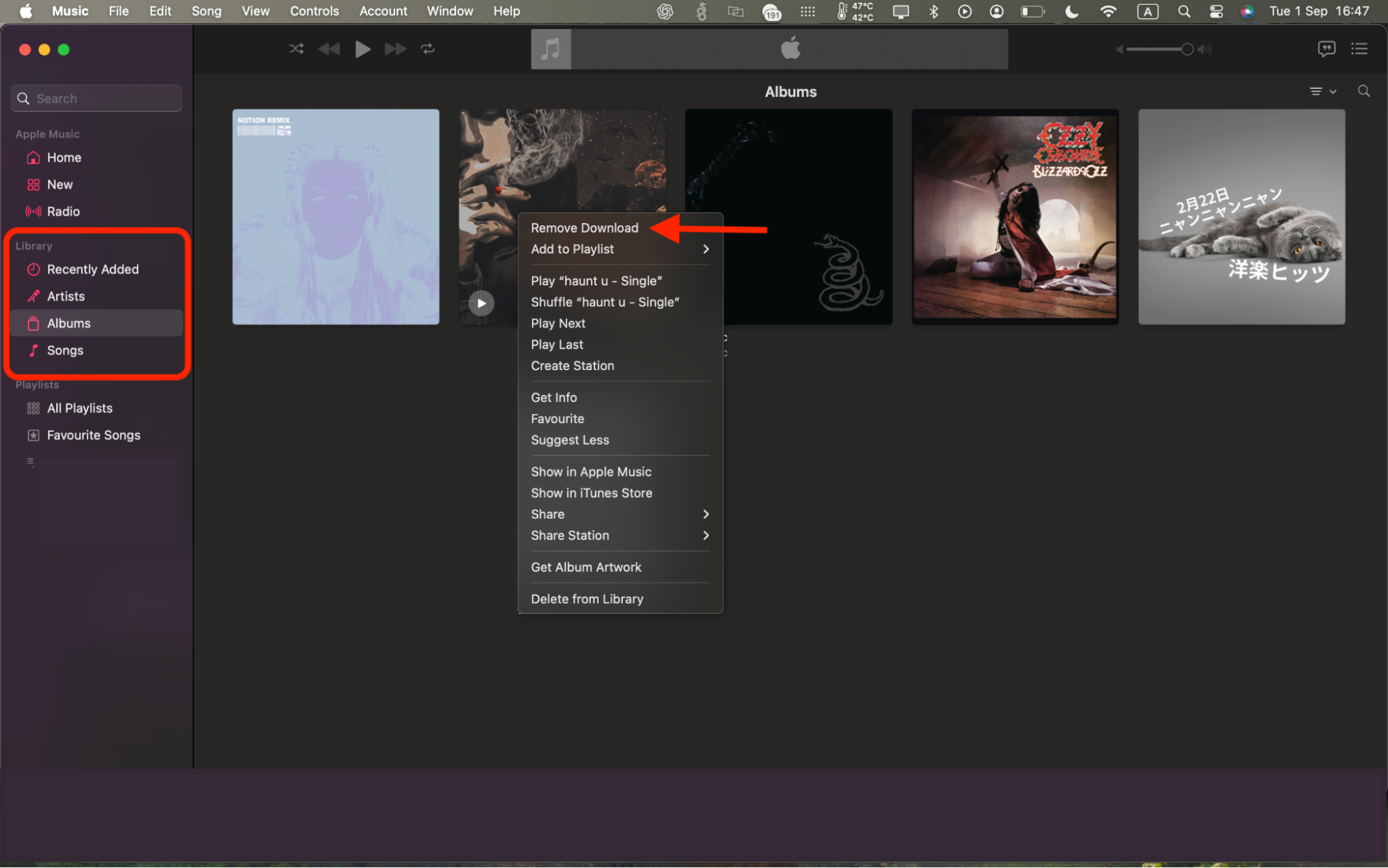Image resolution: width=1388 pixels, height=868 pixels.
Task: Select Play Next menu entry
Action: [620, 324]
